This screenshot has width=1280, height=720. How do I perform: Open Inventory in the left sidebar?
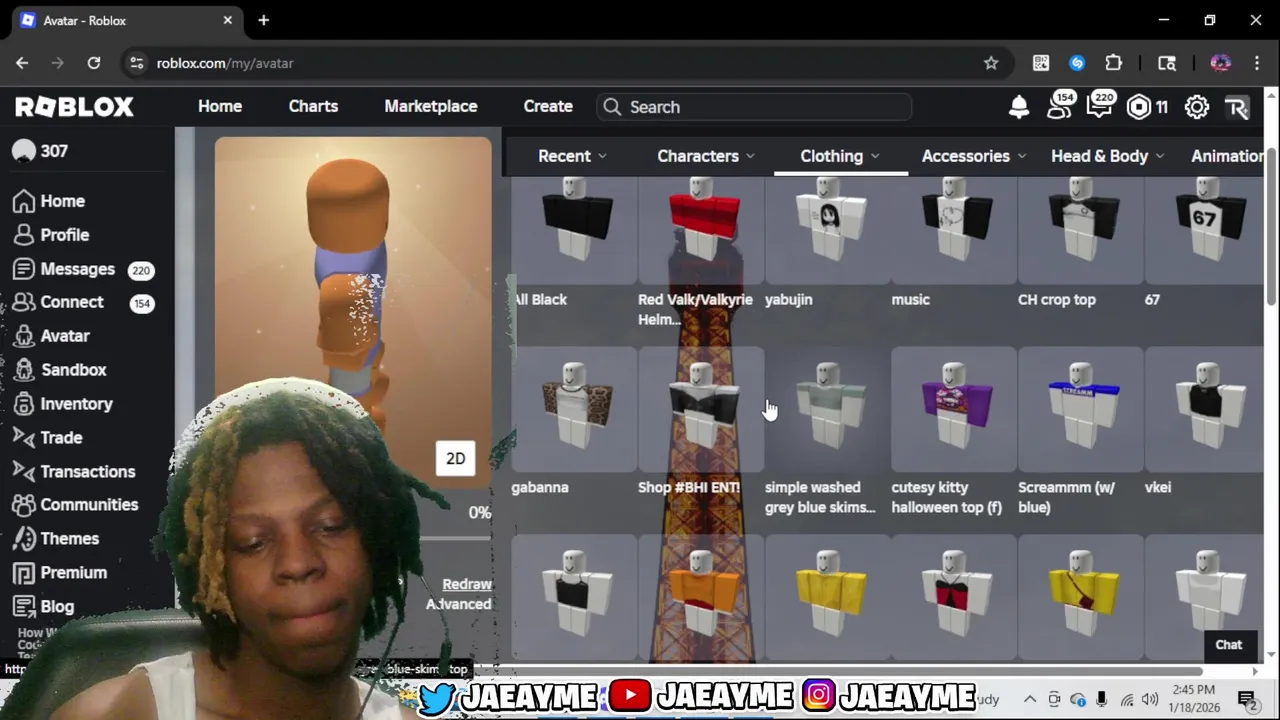tap(63, 404)
